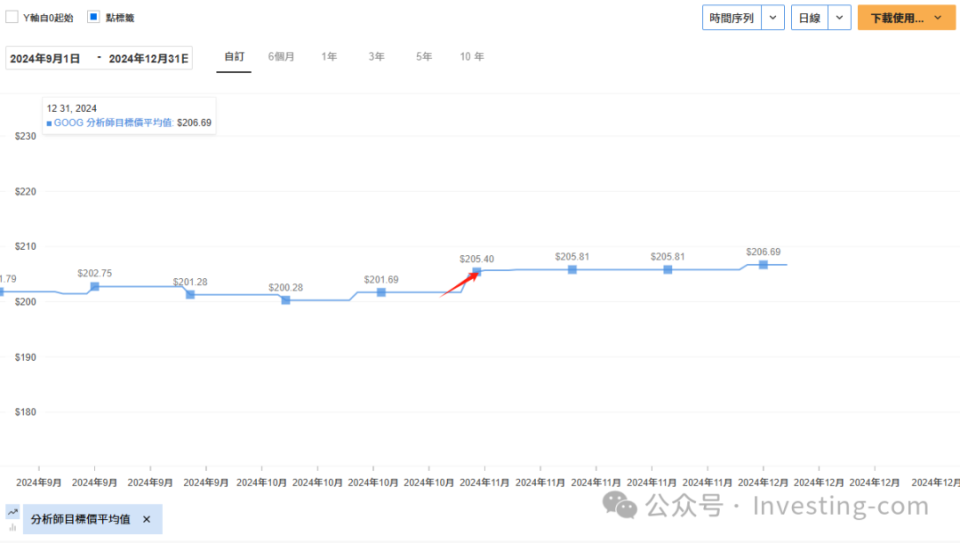Uncheck the 點標籤 checkbox

(x=93, y=17)
